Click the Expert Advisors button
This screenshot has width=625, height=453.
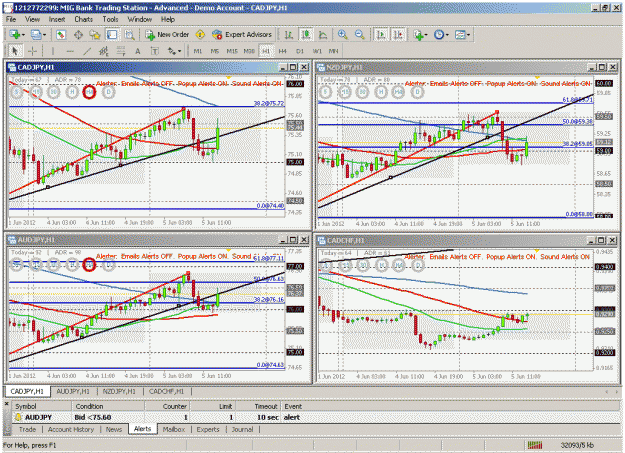(242, 35)
